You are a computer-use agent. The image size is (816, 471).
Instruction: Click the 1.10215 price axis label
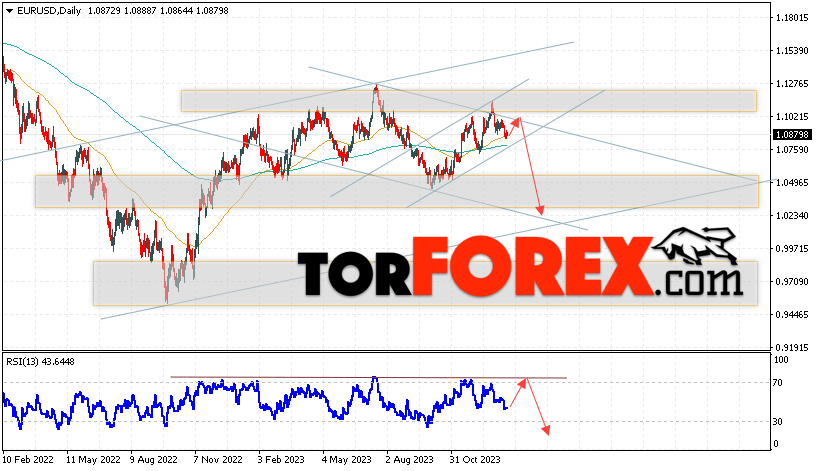[x=792, y=117]
